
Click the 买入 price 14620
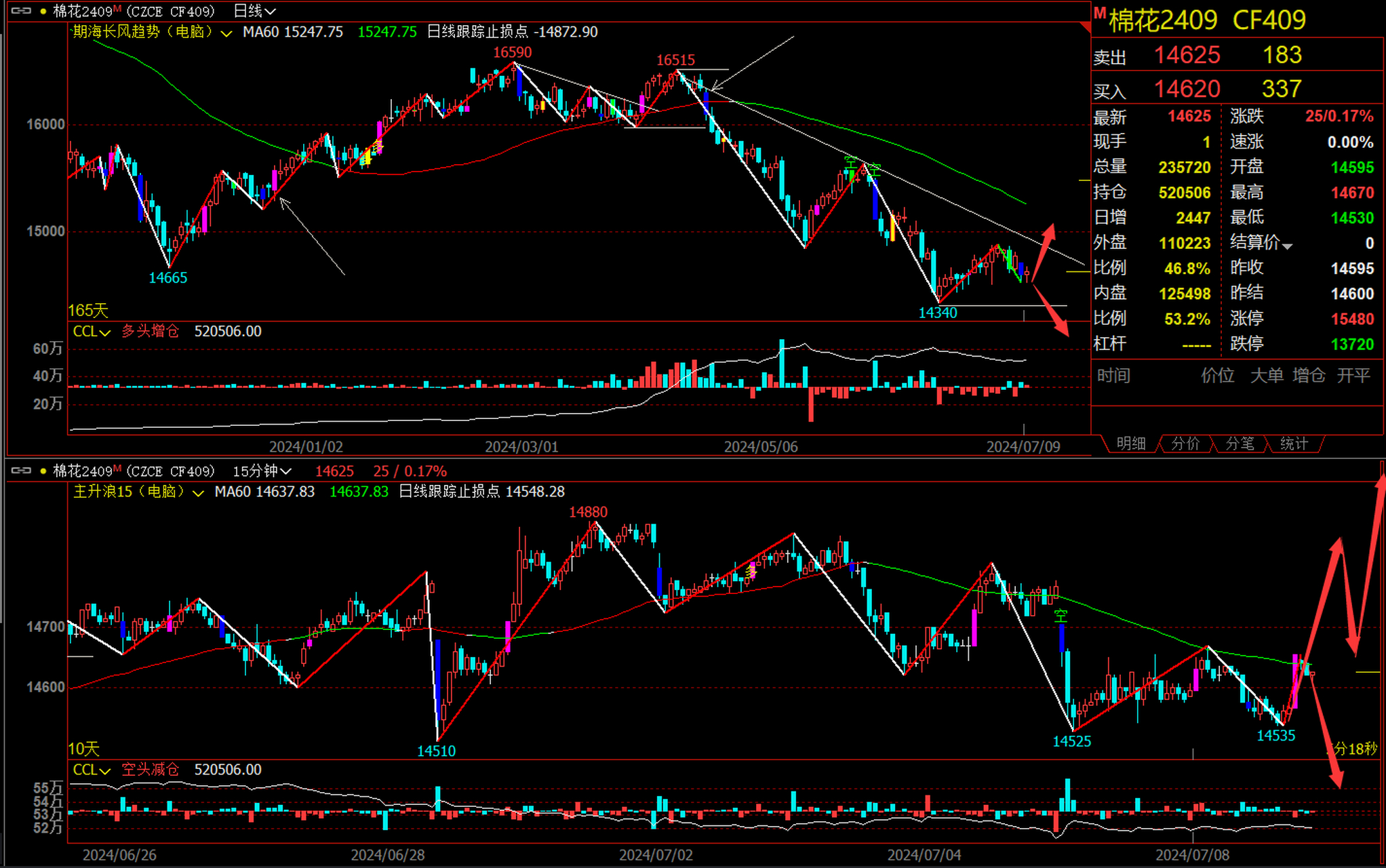(1187, 89)
